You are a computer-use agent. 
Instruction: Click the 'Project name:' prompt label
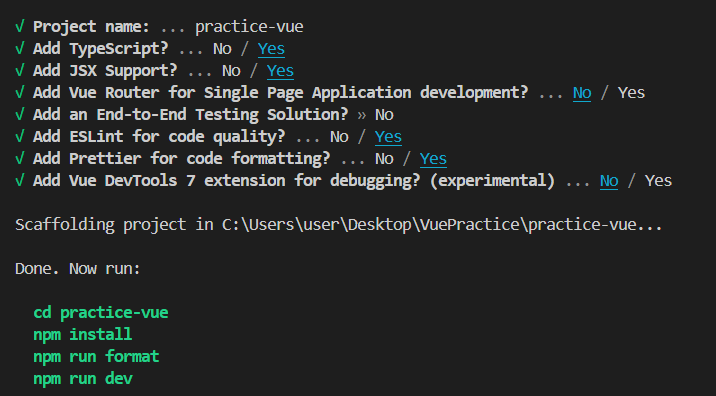[91, 26]
